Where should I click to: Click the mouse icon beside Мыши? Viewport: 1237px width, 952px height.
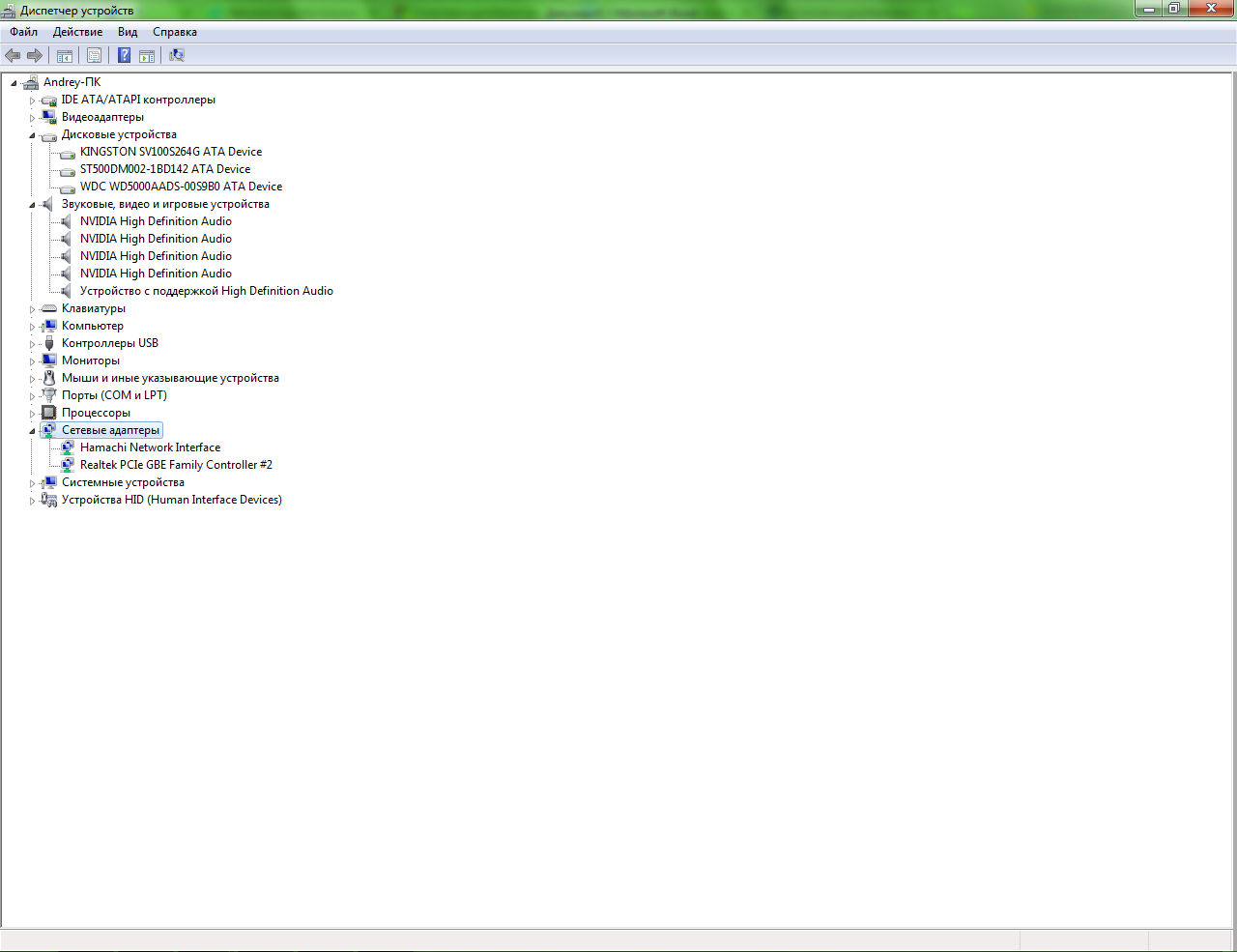[49, 378]
